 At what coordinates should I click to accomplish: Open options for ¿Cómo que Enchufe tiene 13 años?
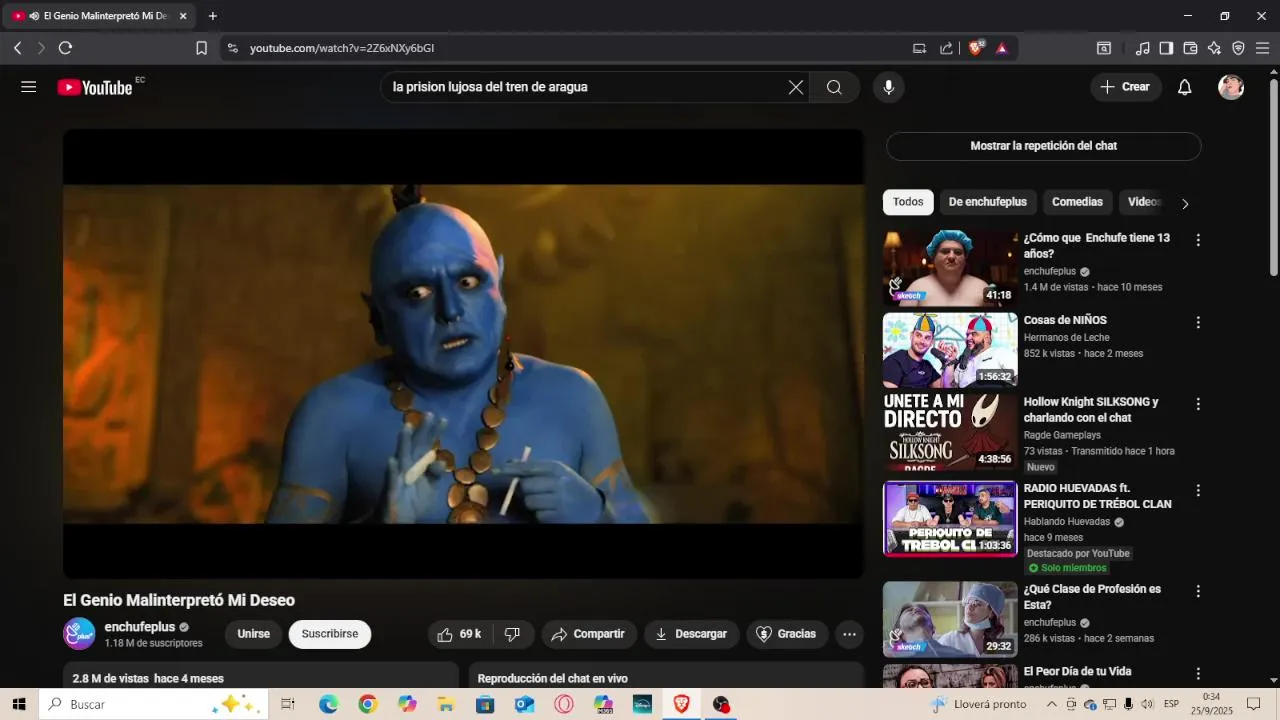pos(1198,240)
